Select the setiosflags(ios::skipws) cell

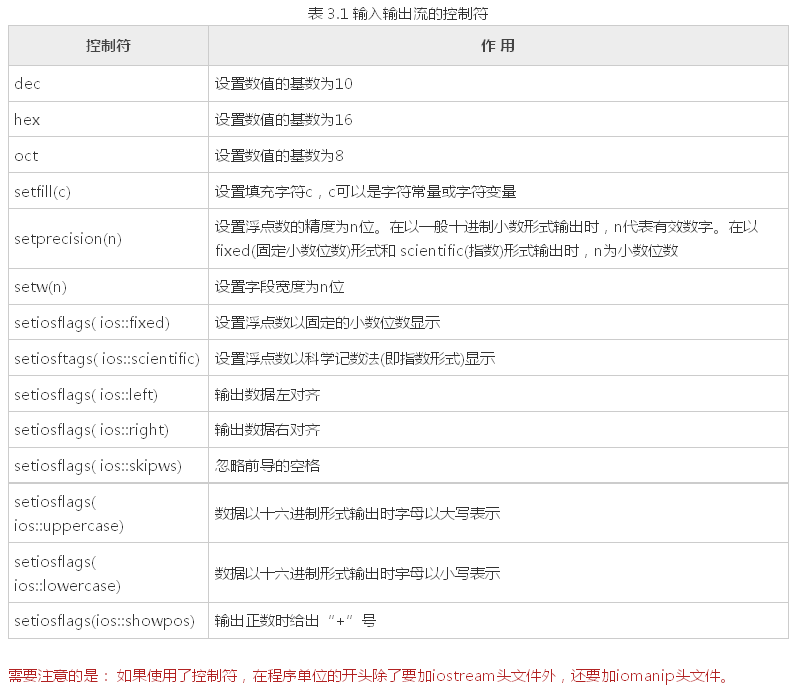[97, 466]
